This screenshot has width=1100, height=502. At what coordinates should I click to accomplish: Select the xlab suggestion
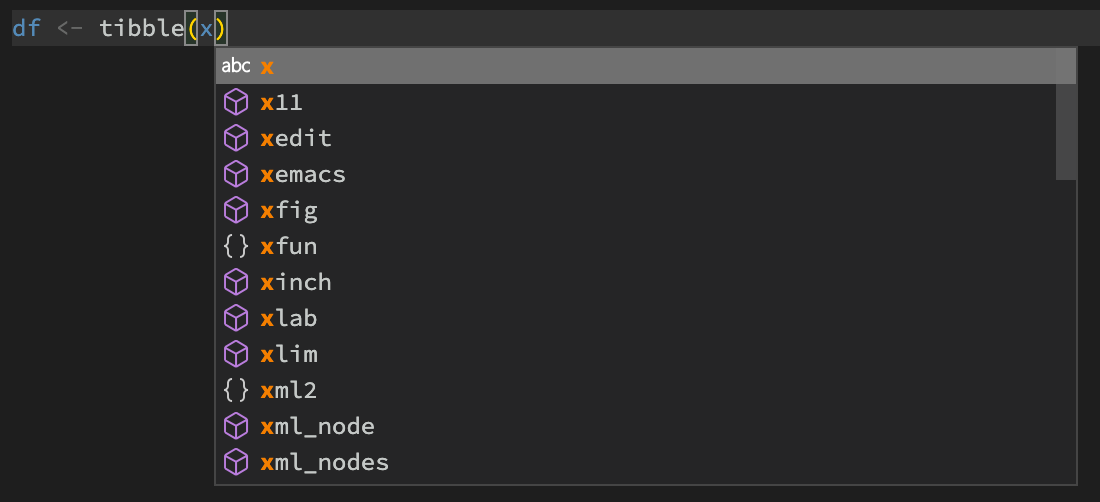[x=289, y=318]
